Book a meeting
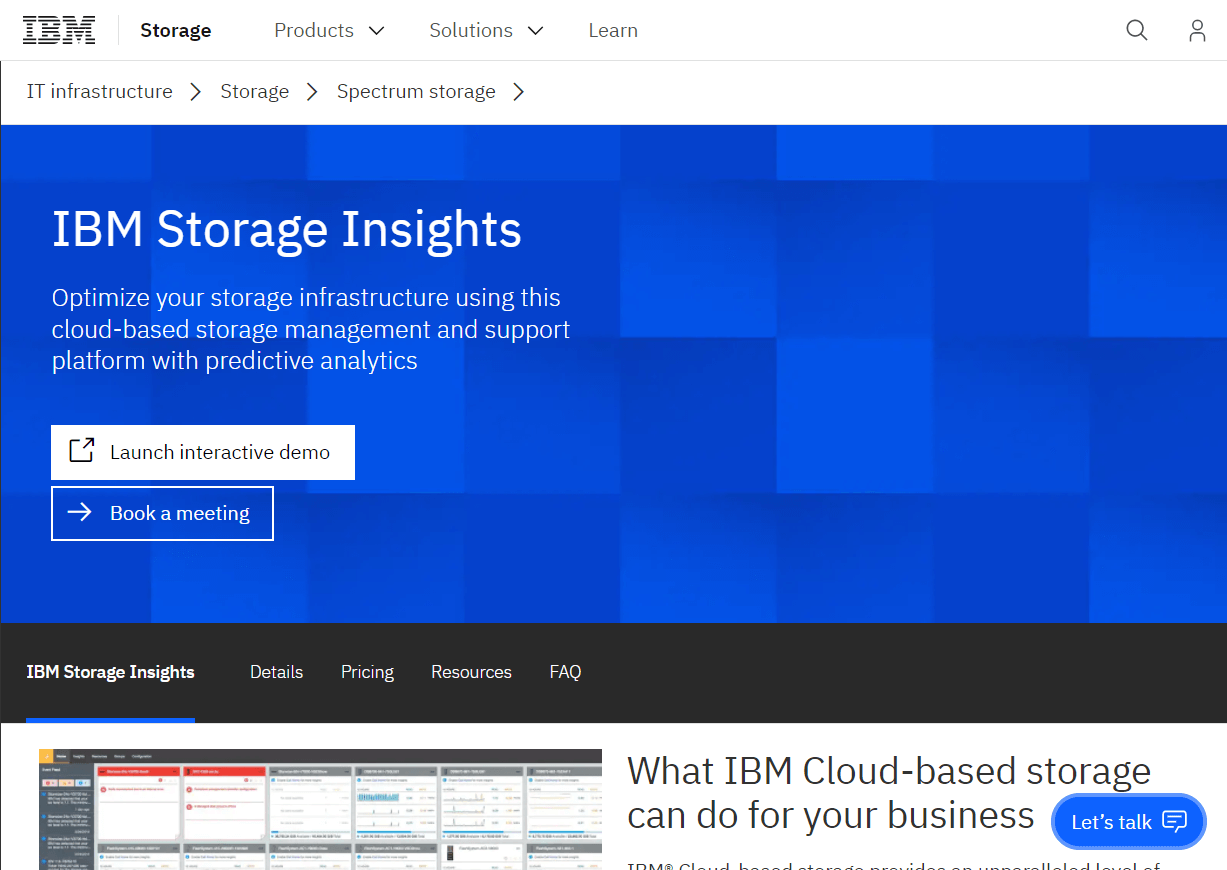Image resolution: width=1227 pixels, height=870 pixels. (162, 513)
